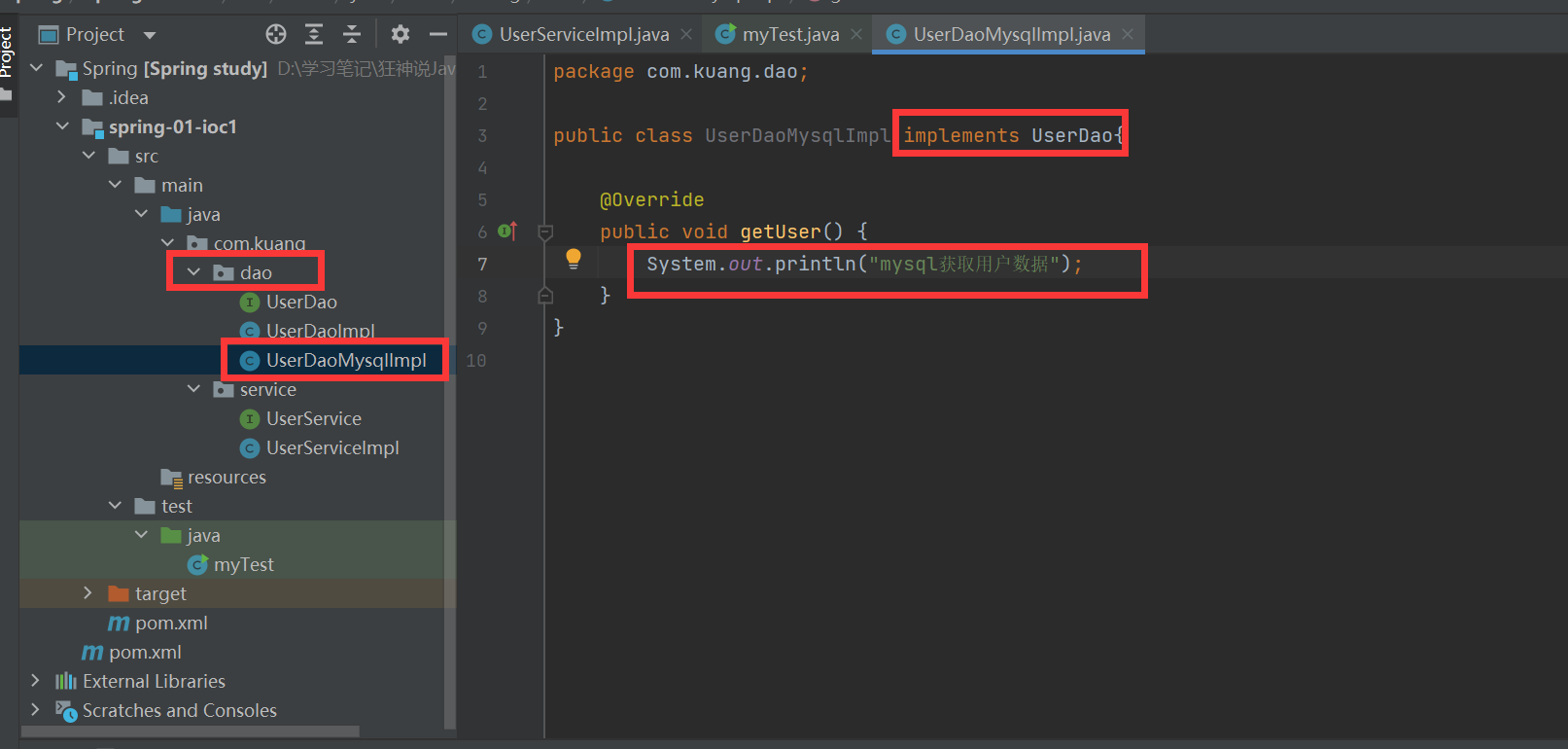Collapse the Spring root project node

point(37,68)
